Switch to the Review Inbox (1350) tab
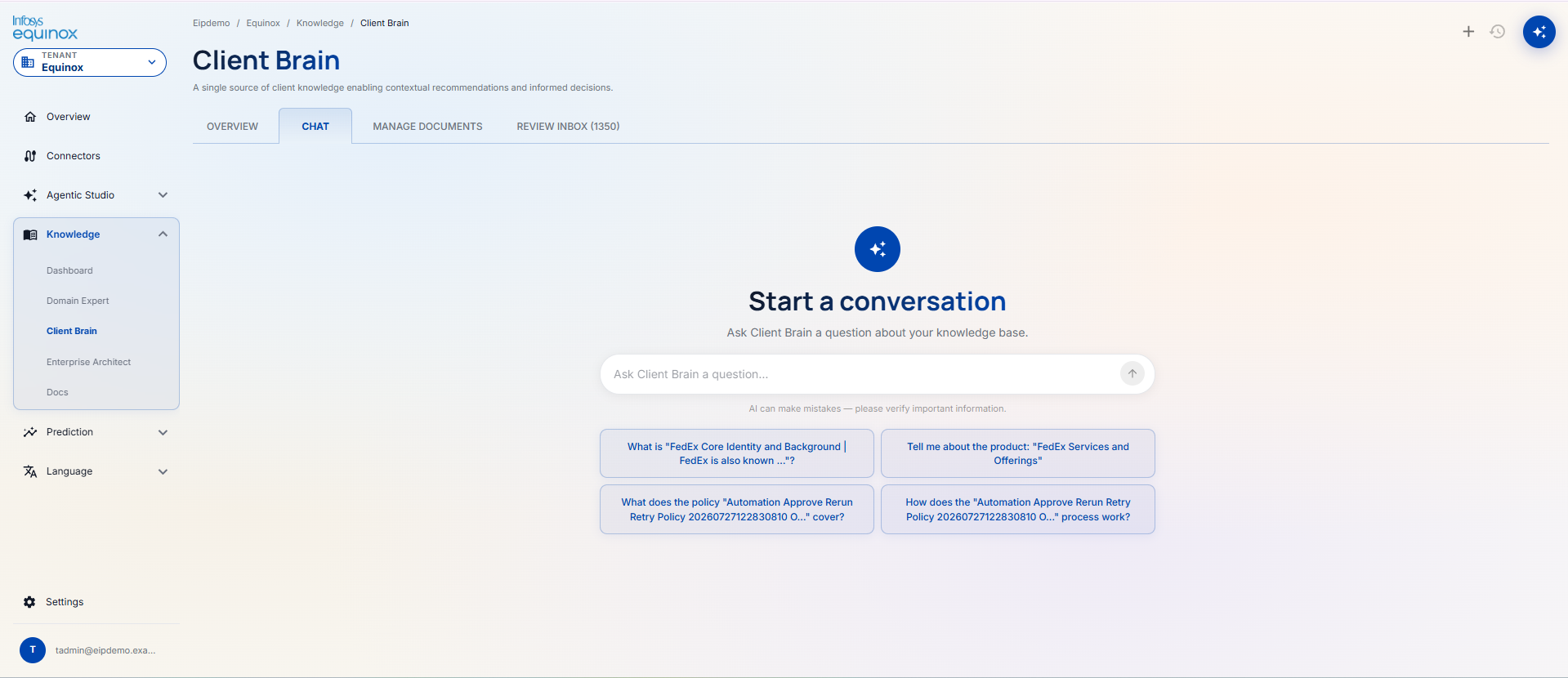 pos(568,127)
